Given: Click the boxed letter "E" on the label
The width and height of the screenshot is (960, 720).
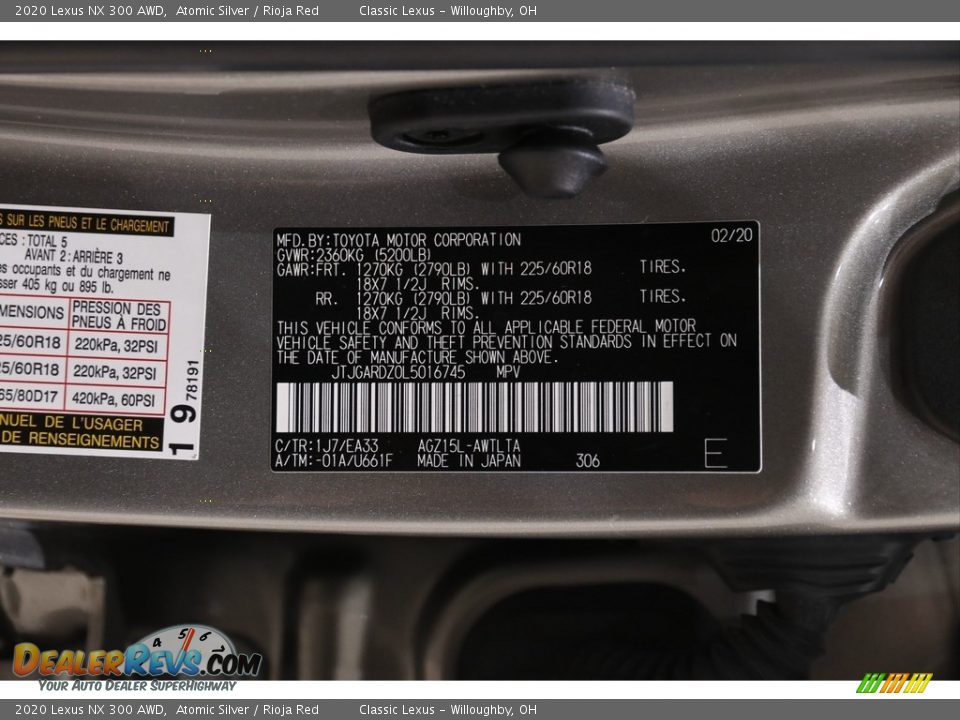Looking at the screenshot, I should [715, 453].
